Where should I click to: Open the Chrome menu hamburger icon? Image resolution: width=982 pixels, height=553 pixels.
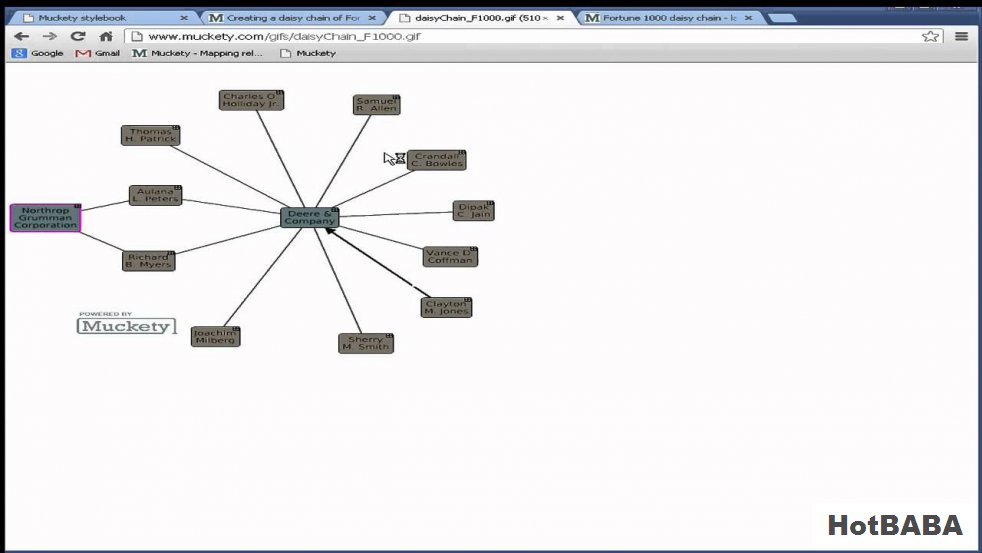(961, 36)
